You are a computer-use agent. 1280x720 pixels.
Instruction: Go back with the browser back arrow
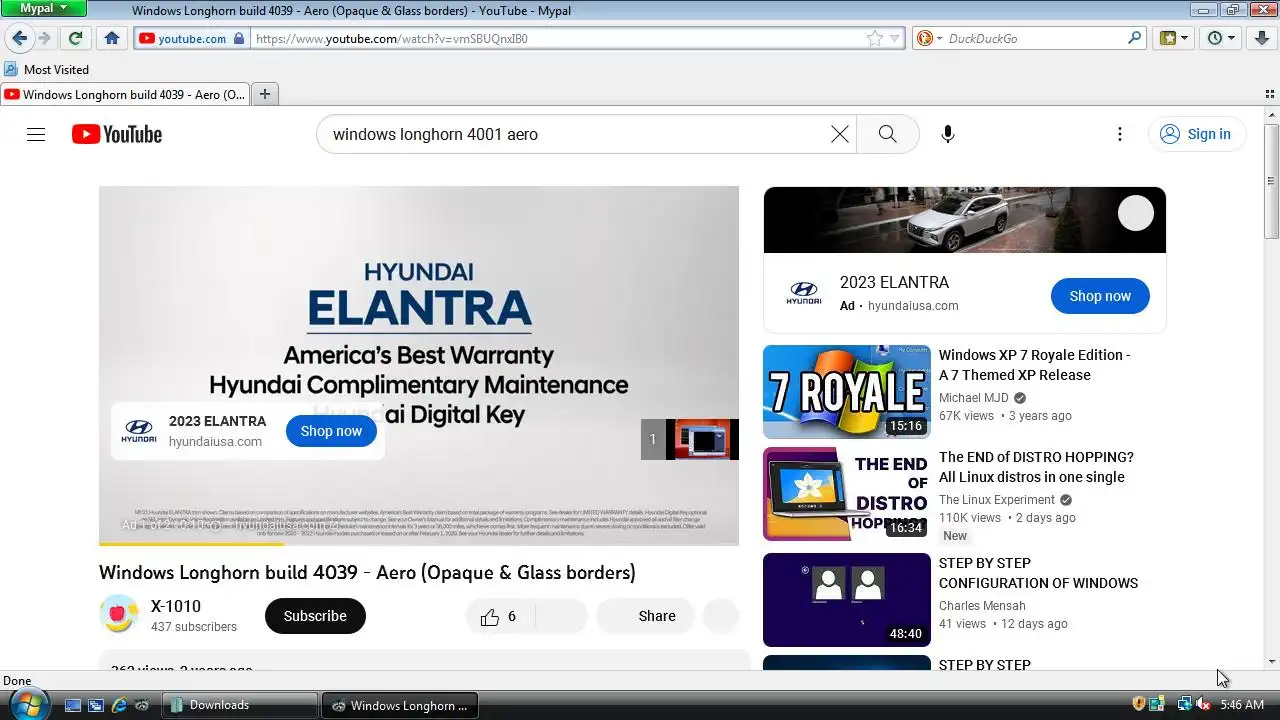[19, 38]
